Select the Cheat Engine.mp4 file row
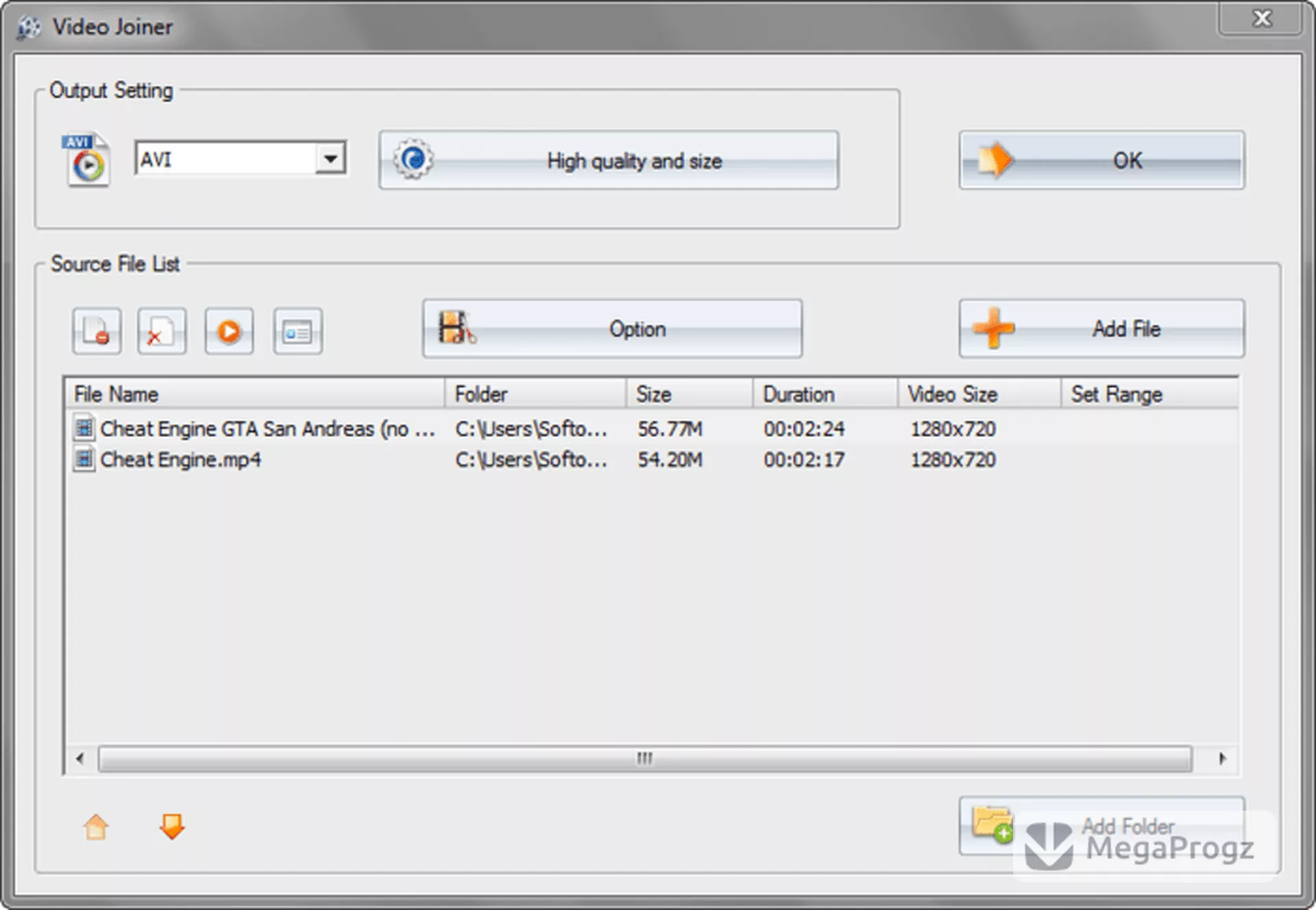The height and width of the screenshot is (910, 1316). click(x=652, y=459)
